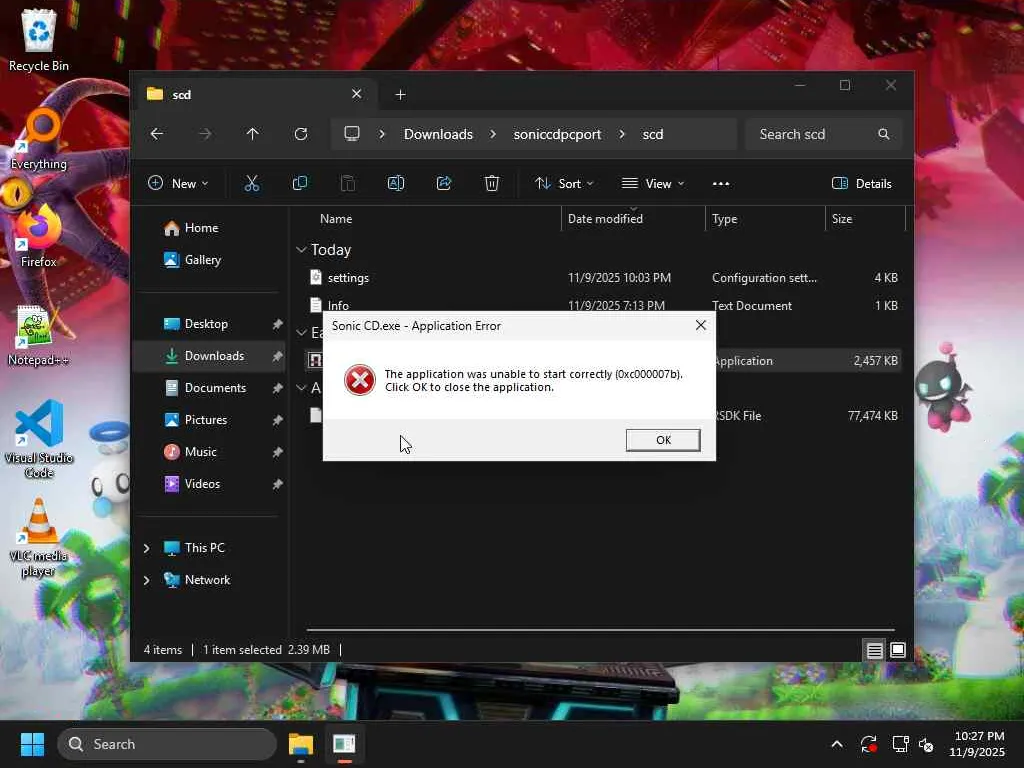
Task: Open Downloads in the navigation pane
Action: pyautogui.click(x=214, y=356)
